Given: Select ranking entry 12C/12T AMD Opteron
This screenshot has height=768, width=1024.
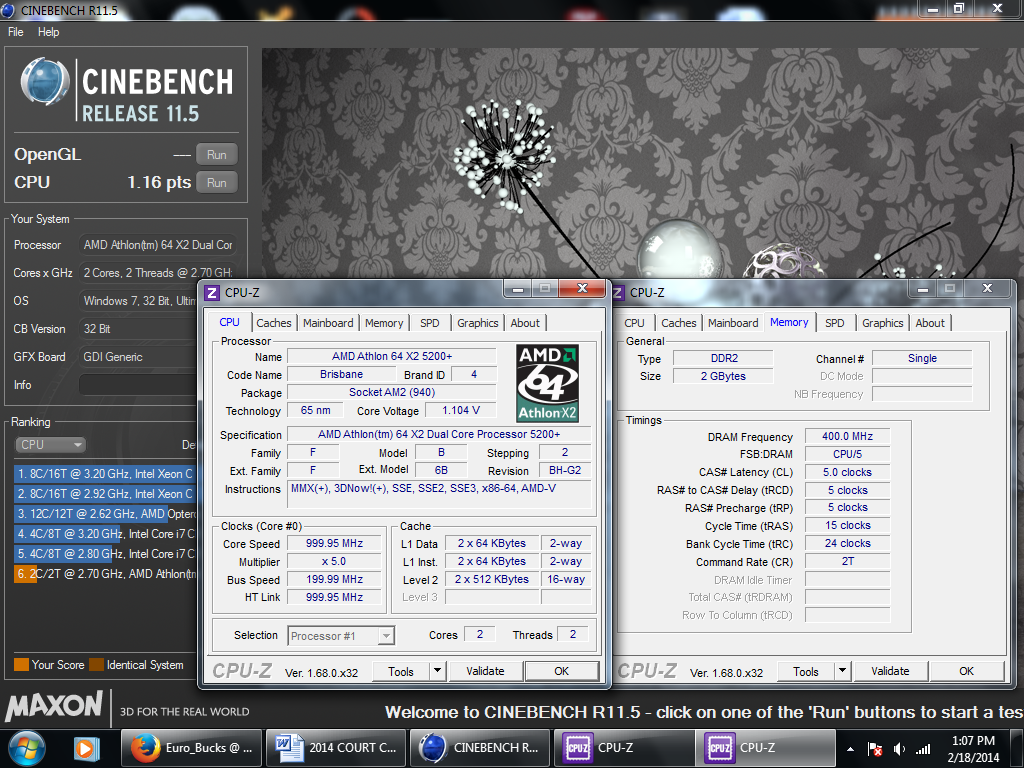Looking at the screenshot, I should tap(104, 514).
